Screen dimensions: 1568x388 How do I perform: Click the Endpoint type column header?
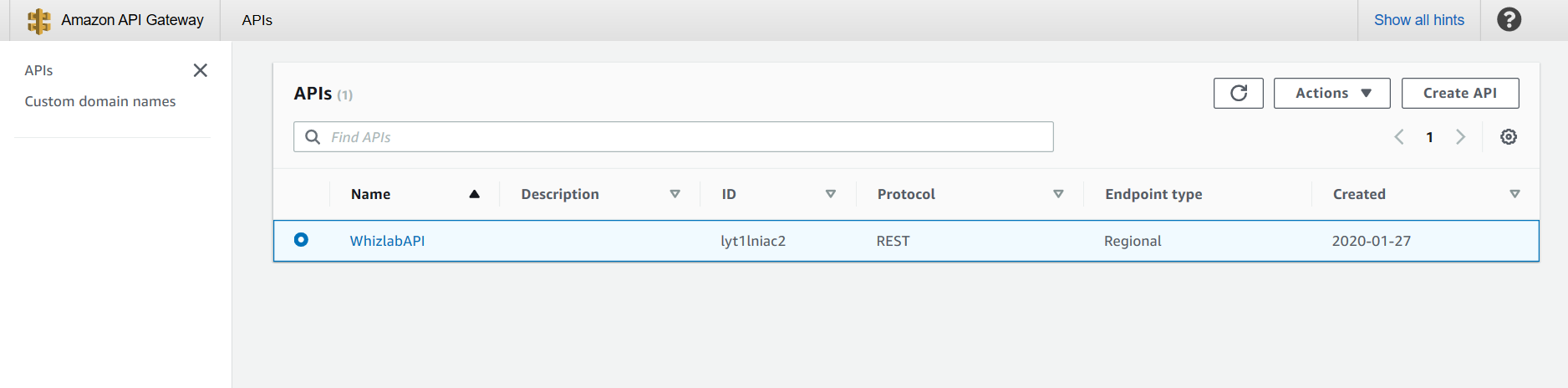[x=1153, y=194]
